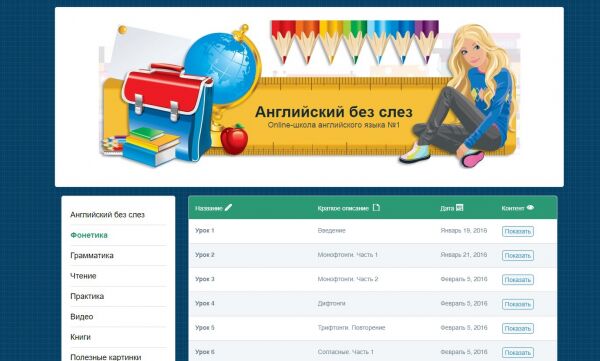Image resolution: width=600 pixels, height=361 pixels.
Task: Click the Монофтонги. Часть 1 description
Action: pos(347,255)
